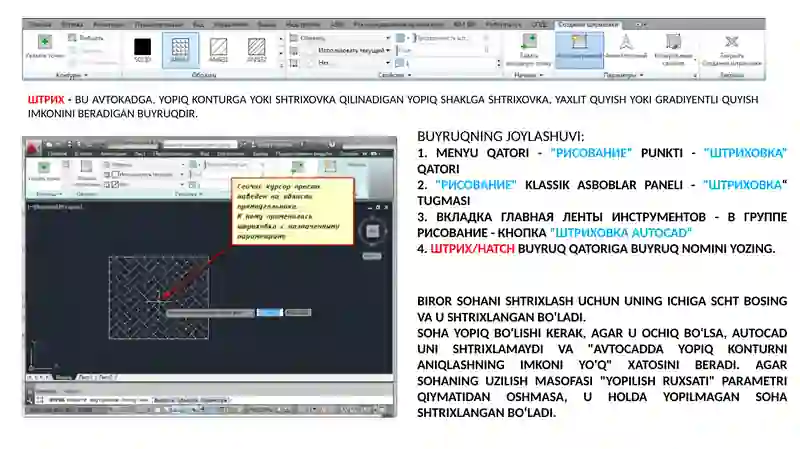Click inside the hatched rectangle preview
The height and width of the screenshot is (449, 800).
click(159, 297)
